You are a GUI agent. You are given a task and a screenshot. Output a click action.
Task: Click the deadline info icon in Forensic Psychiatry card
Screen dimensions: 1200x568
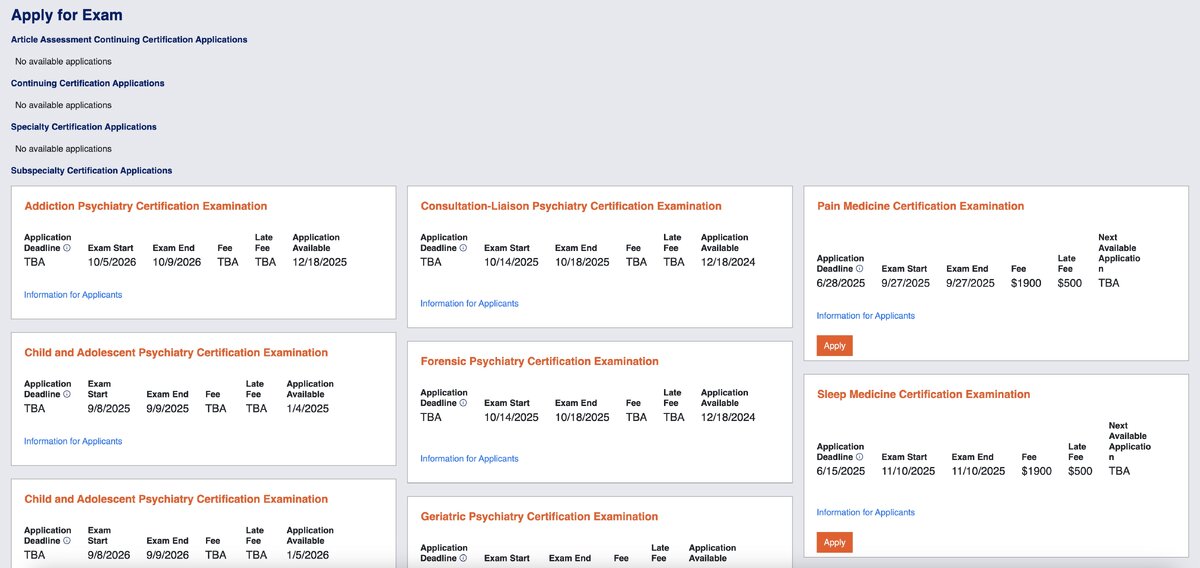pyautogui.click(x=463, y=403)
